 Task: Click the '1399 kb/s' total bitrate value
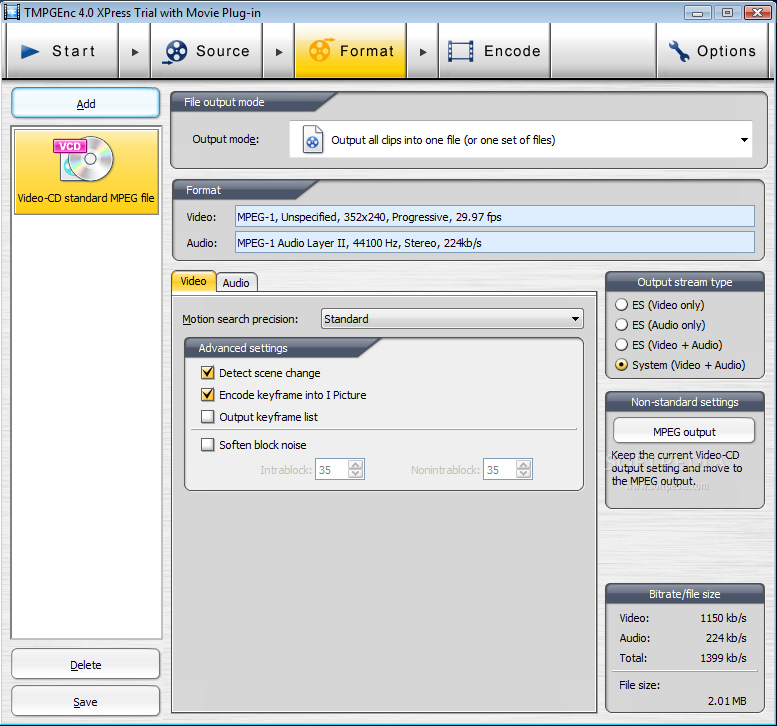click(x=723, y=658)
